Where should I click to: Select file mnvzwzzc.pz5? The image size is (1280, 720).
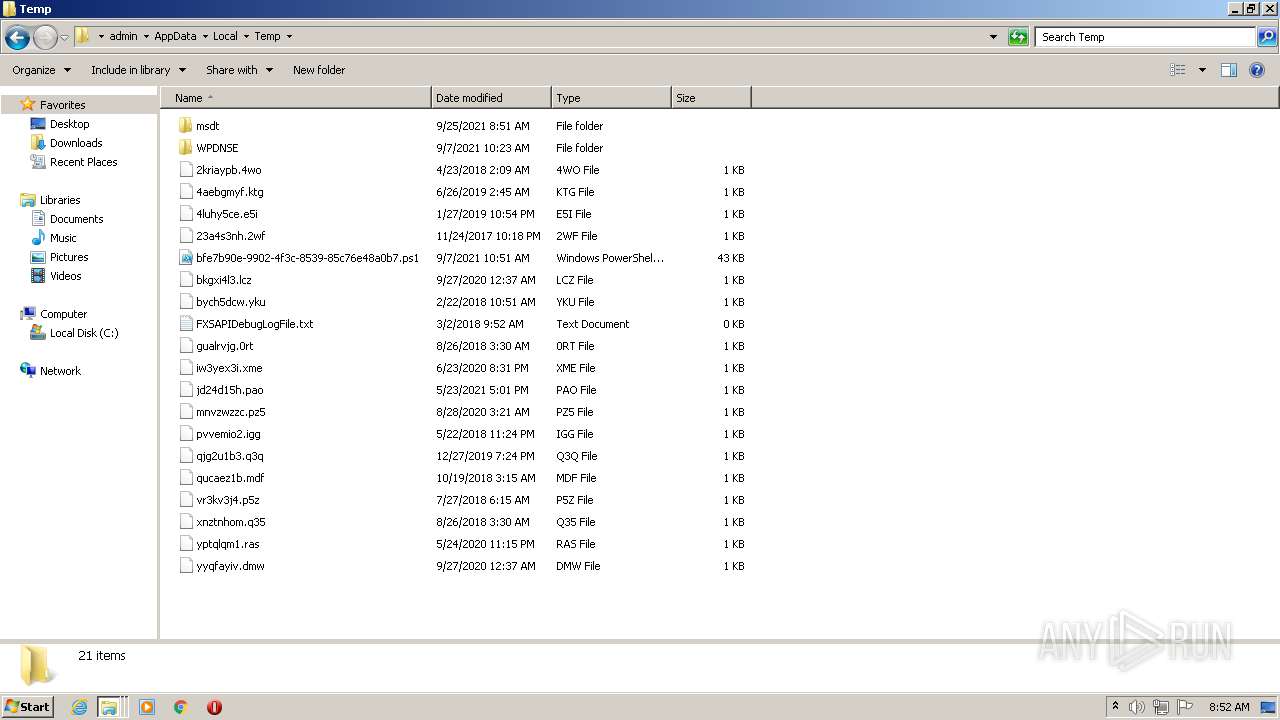pos(231,412)
